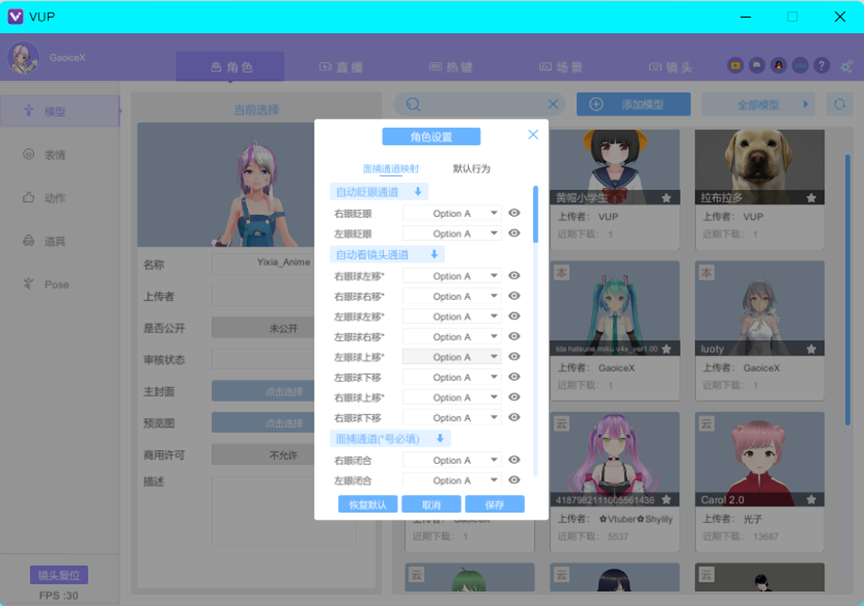Collapse the 自动看镜头通道 section

click(x=434, y=255)
